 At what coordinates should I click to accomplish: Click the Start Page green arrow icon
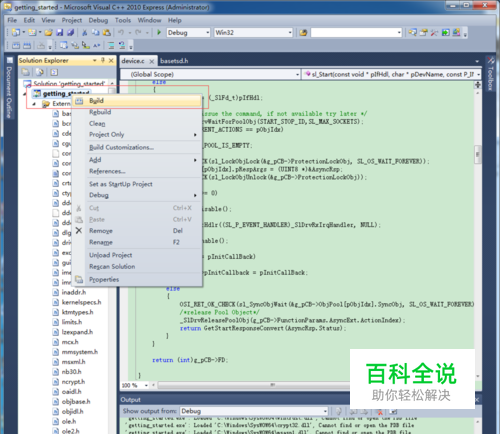446,32
